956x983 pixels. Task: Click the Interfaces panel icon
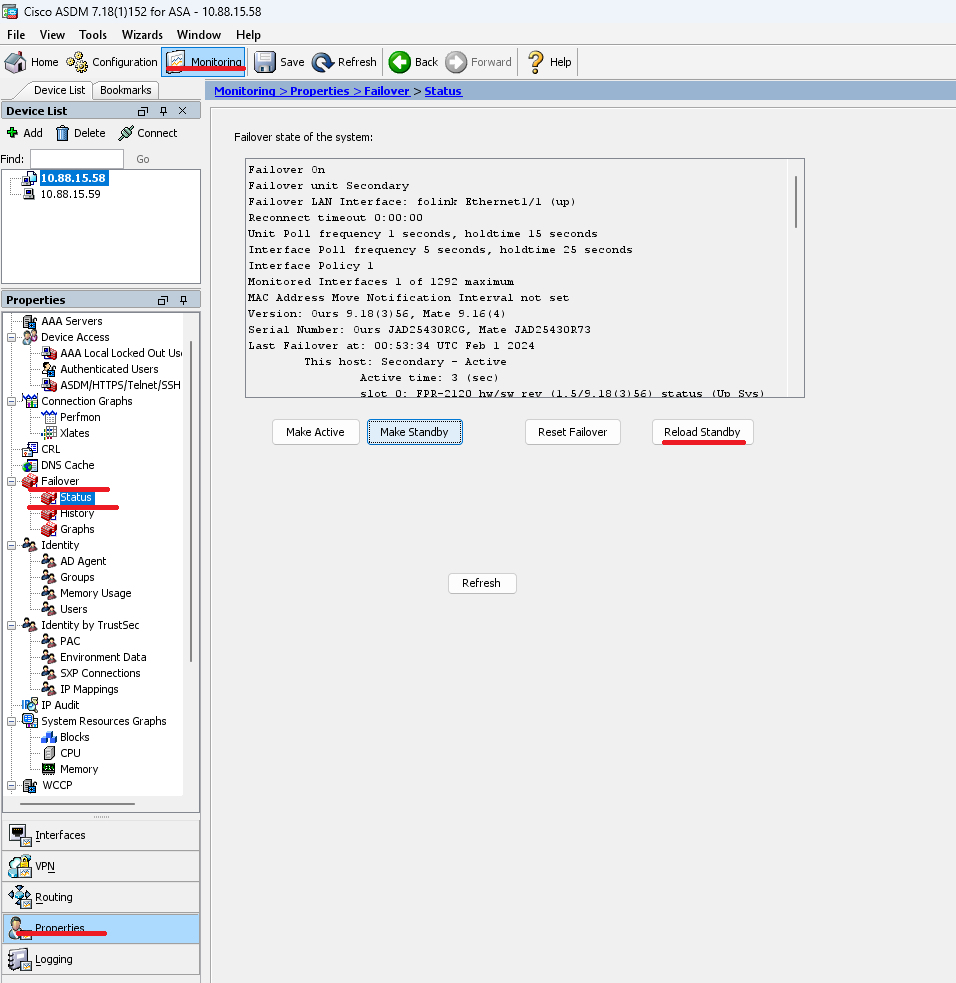19,835
